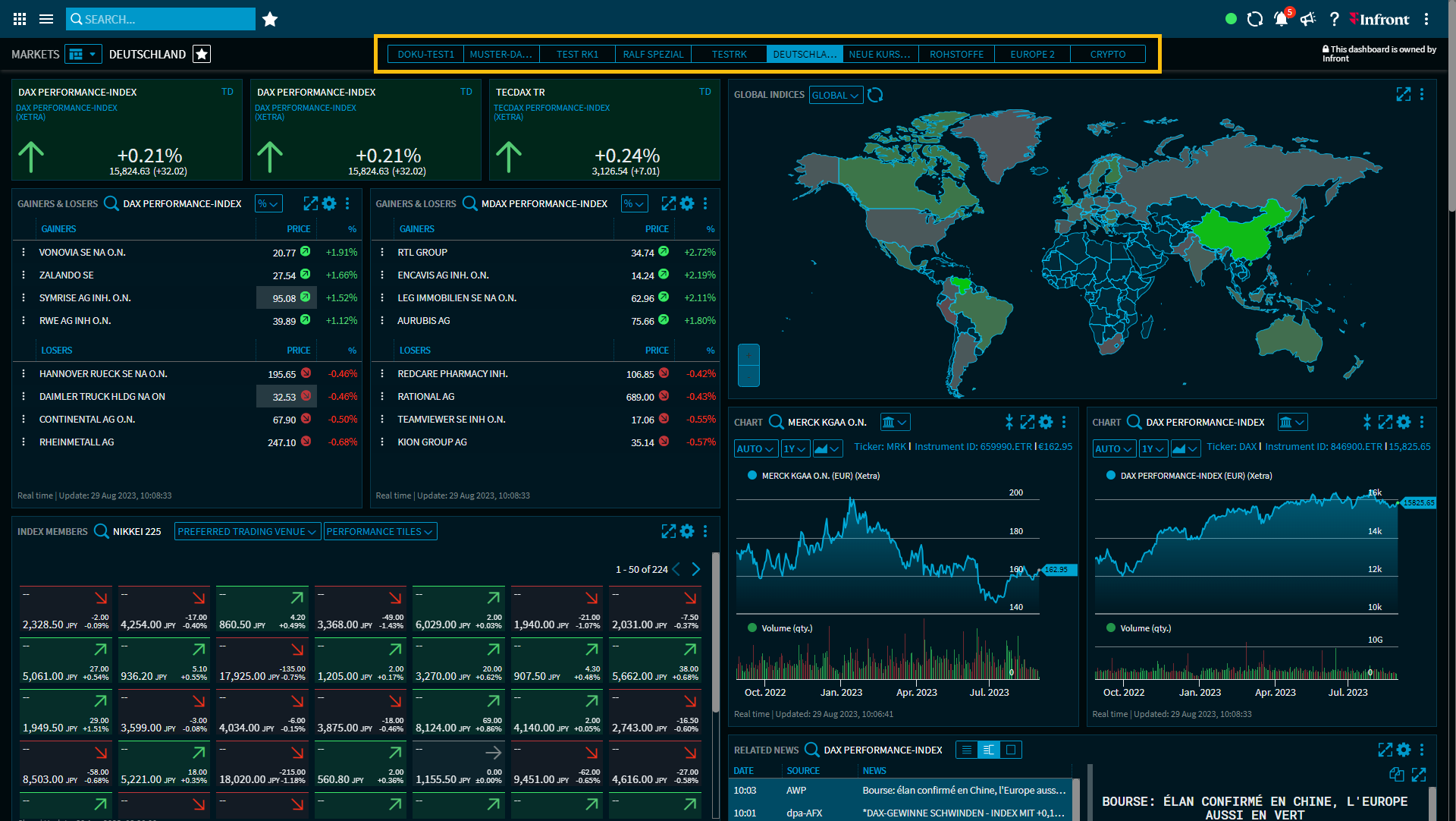Image resolution: width=1456 pixels, height=821 pixels.
Task: Click the global search input field
Action: [161, 19]
